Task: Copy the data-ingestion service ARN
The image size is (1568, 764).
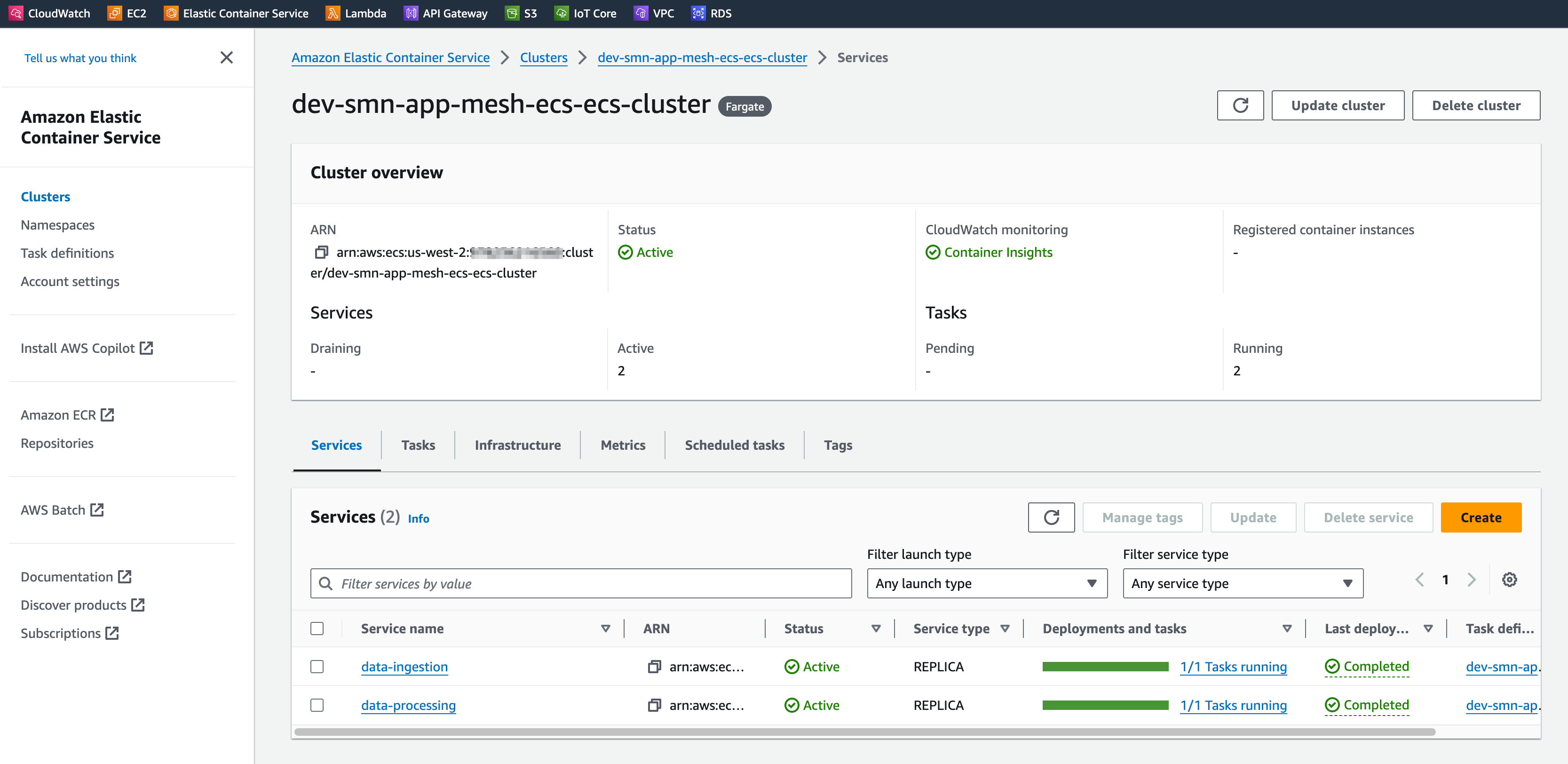Action: 654,667
